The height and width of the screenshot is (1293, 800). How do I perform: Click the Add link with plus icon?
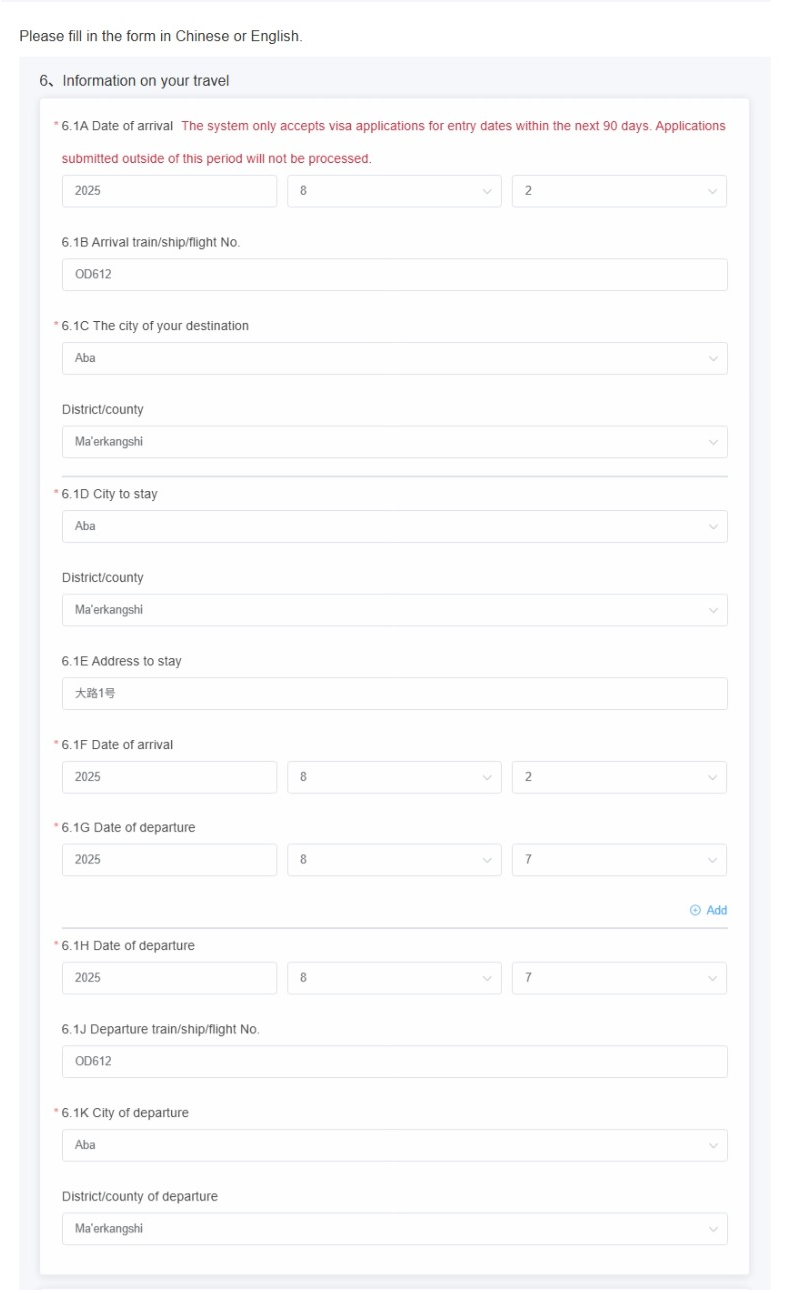point(709,910)
